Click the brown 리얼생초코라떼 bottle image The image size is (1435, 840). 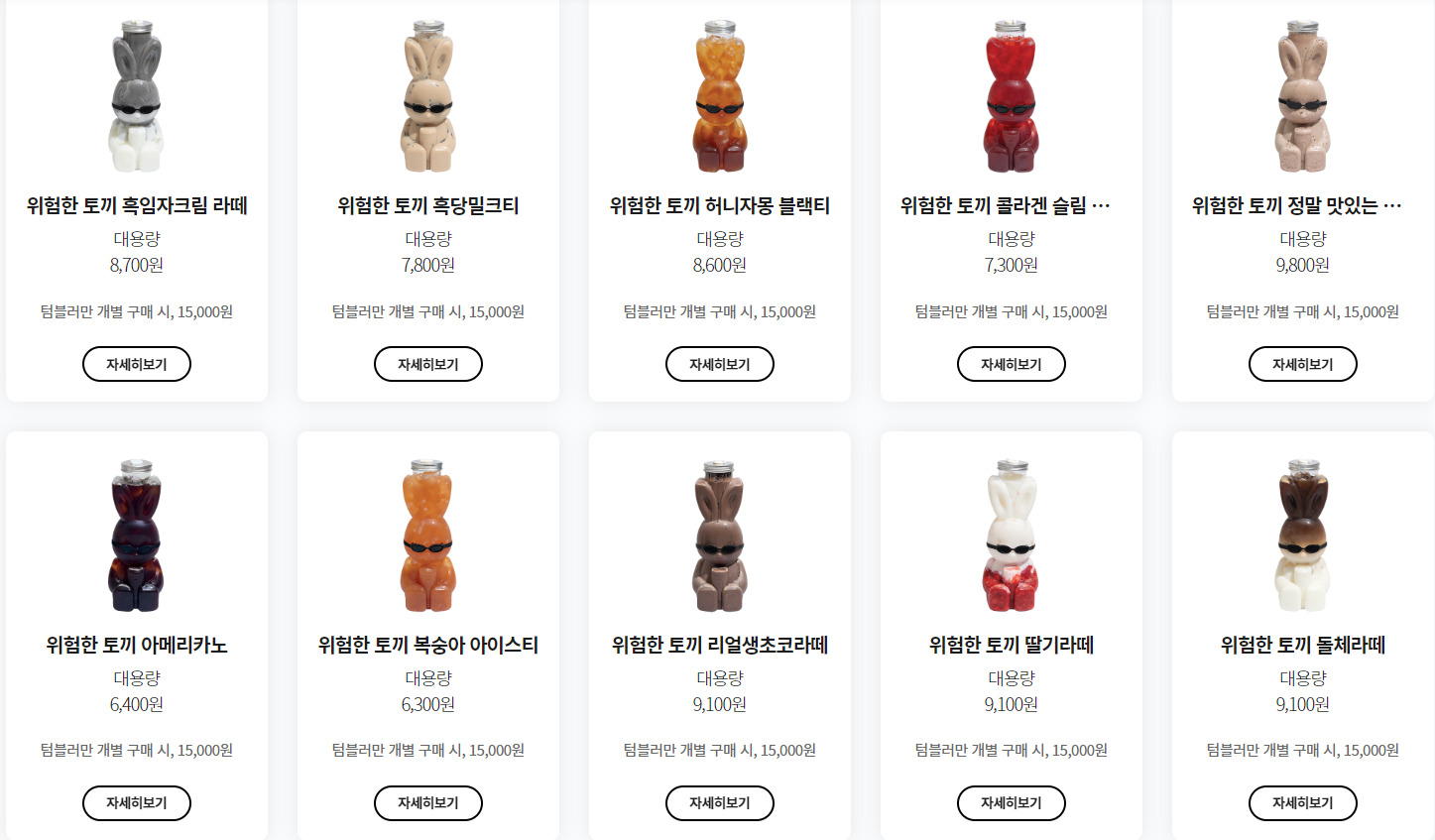point(719,536)
